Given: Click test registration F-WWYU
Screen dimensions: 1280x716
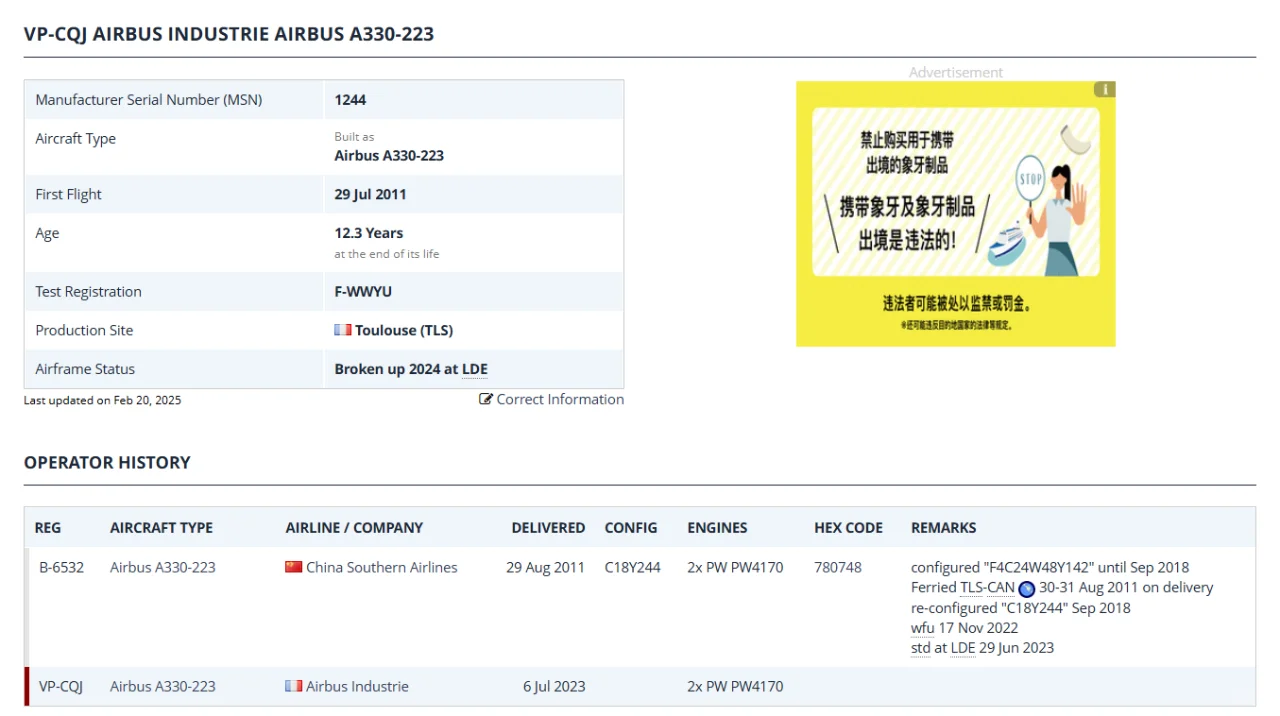Looking at the screenshot, I should (x=363, y=292).
